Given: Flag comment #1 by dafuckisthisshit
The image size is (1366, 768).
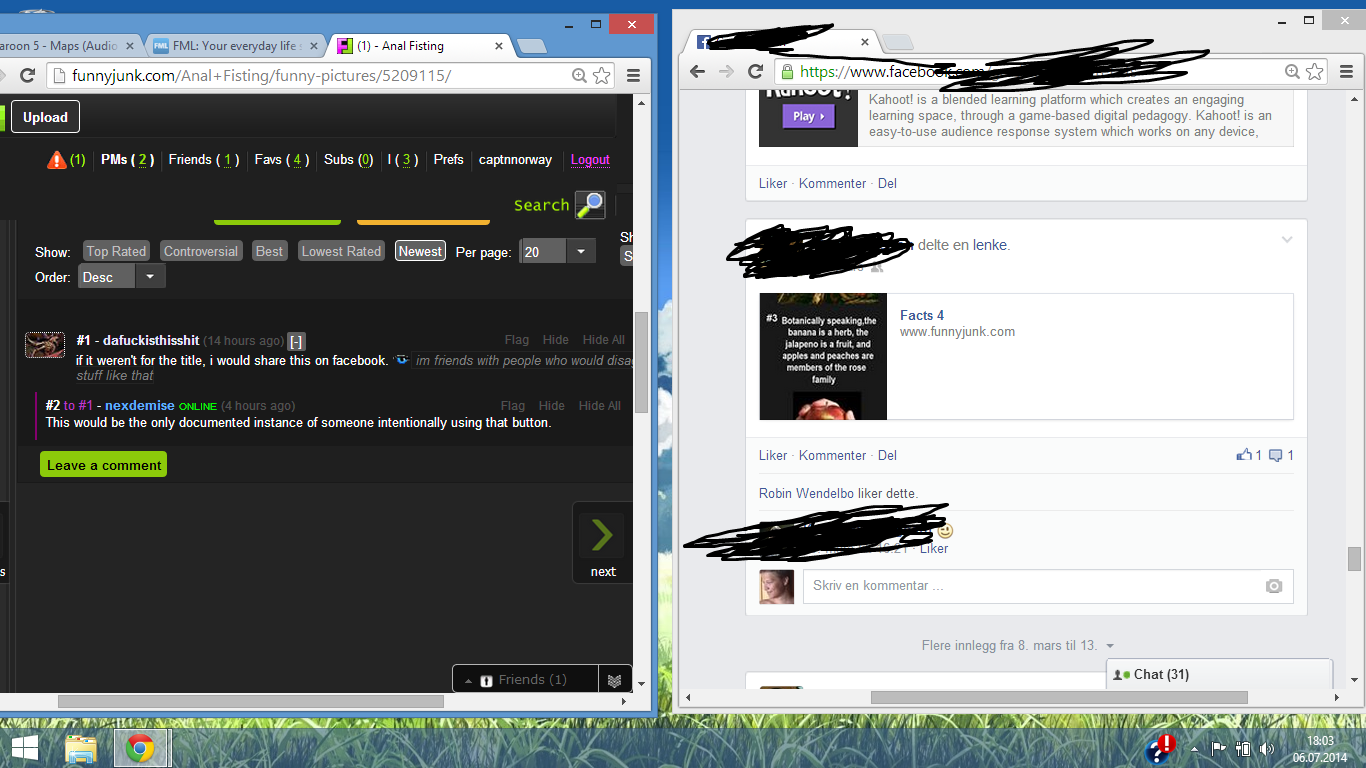Looking at the screenshot, I should (x=517, y=340).
